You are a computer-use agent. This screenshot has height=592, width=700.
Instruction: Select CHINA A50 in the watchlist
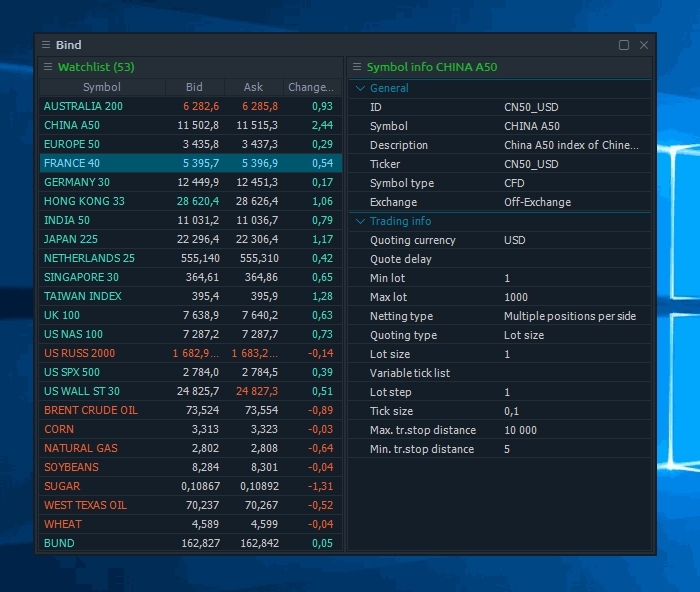[x=72, y=125]
